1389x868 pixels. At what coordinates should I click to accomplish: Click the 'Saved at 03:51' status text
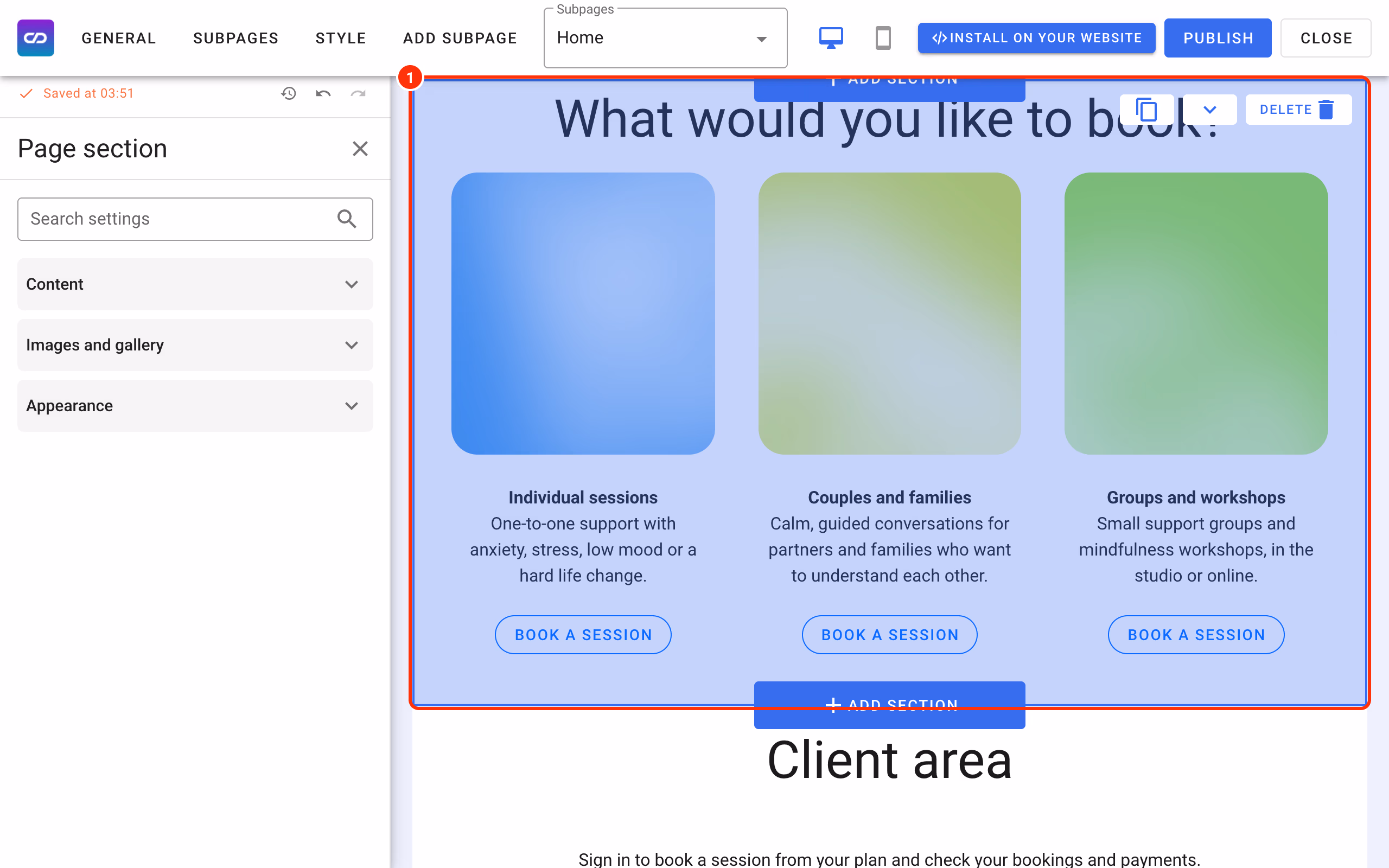coord(88,93)
